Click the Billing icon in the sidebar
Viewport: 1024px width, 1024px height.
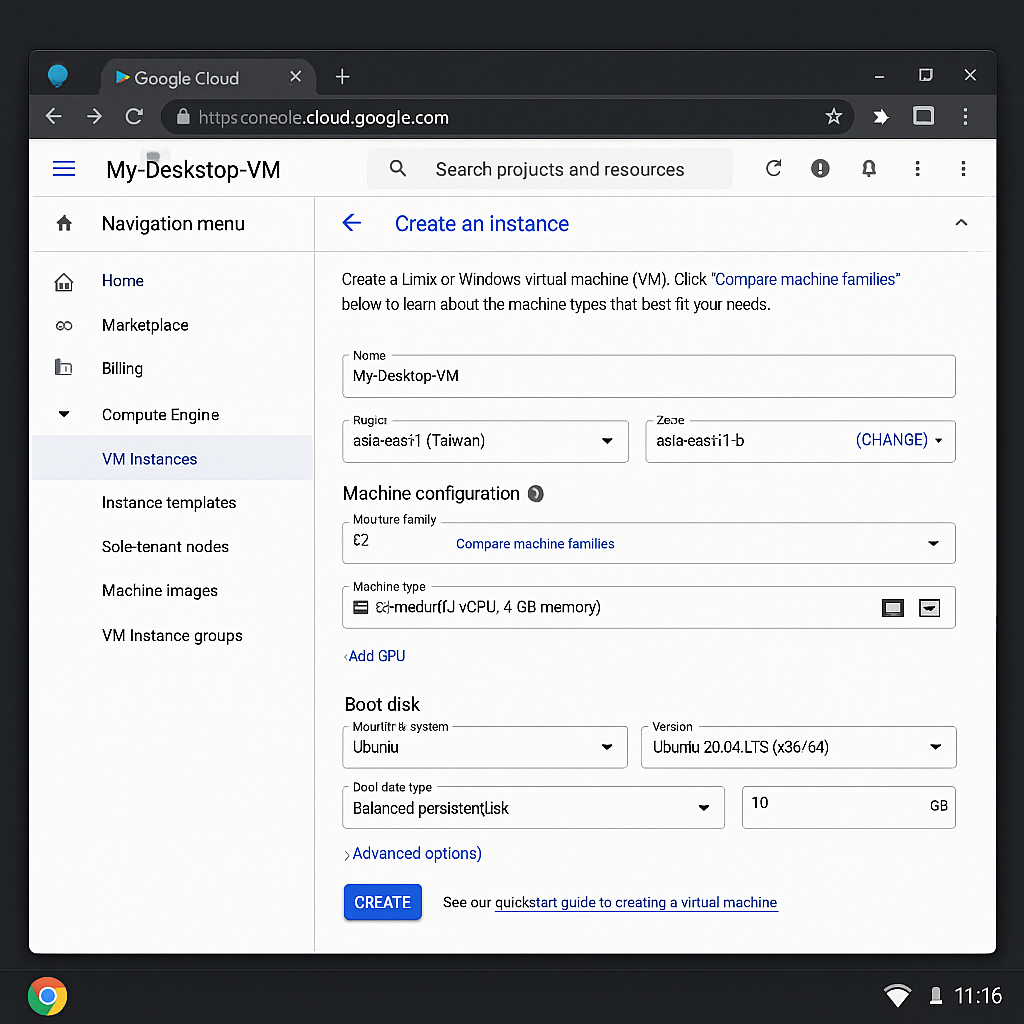pyautogui.click(x=63, y=368)
